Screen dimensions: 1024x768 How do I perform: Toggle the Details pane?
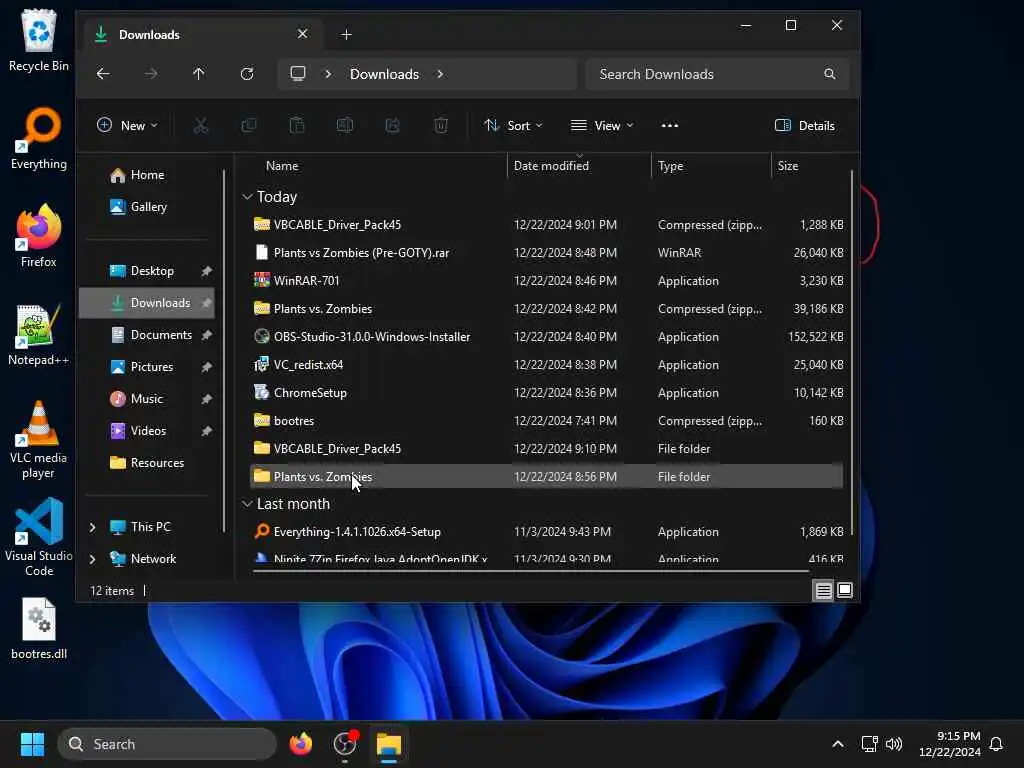[805, 125]
